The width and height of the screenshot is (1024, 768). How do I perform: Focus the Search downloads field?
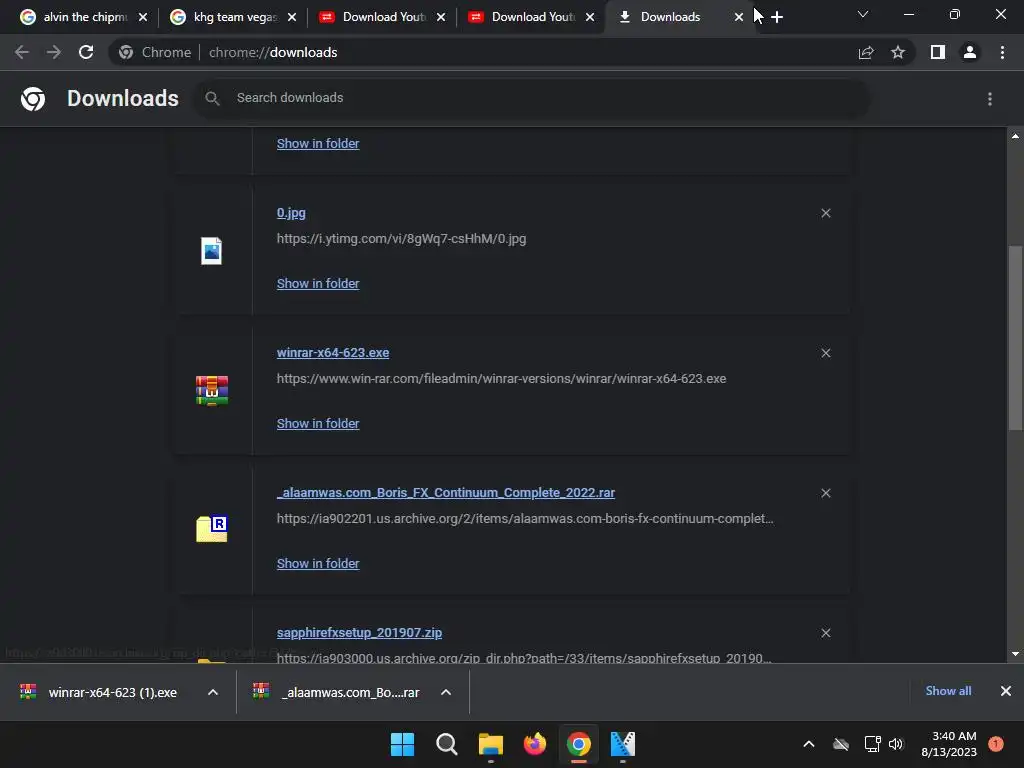[532, 98]
